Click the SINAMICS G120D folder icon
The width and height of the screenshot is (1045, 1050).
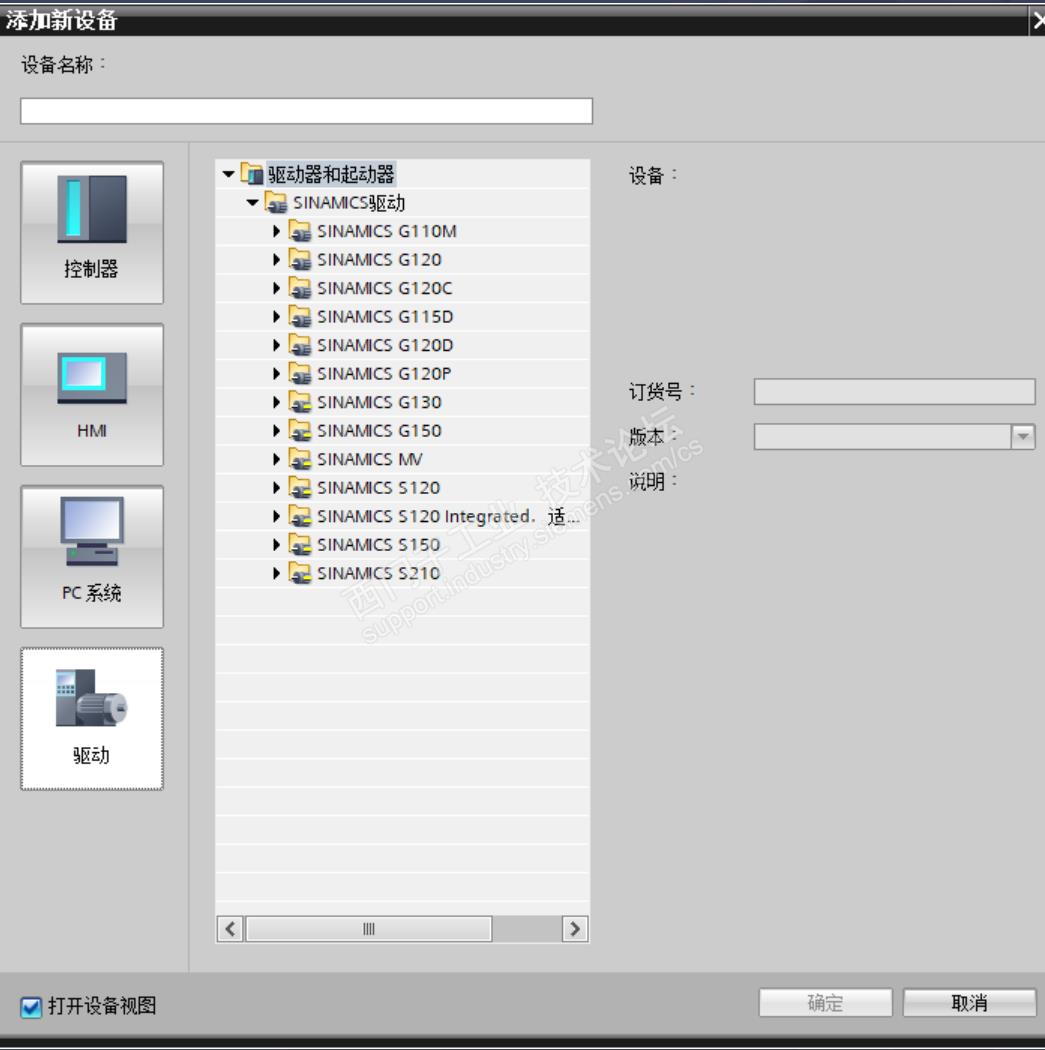coord(300,345)
